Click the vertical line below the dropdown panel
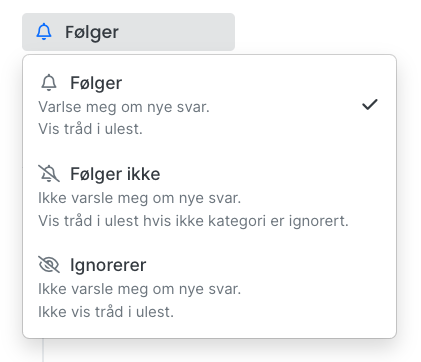This screenshot has width=421, height=362. click(x=43, y=350)
